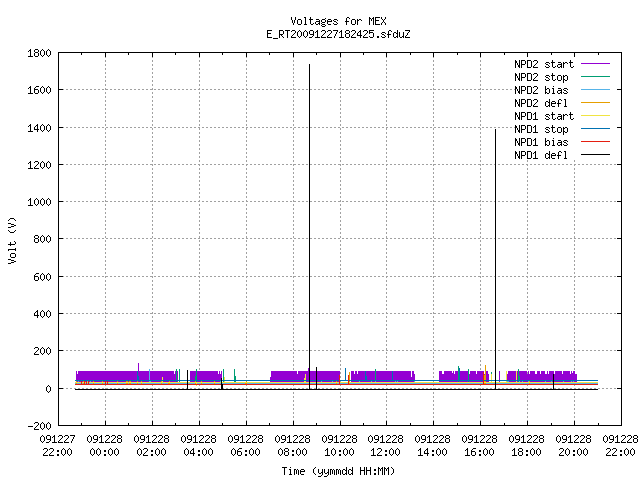Image resolution: width=640 pixels, height=480 pixels.
Task: Click orange line sample beside NPD2 defl
Action: (595, 102)
